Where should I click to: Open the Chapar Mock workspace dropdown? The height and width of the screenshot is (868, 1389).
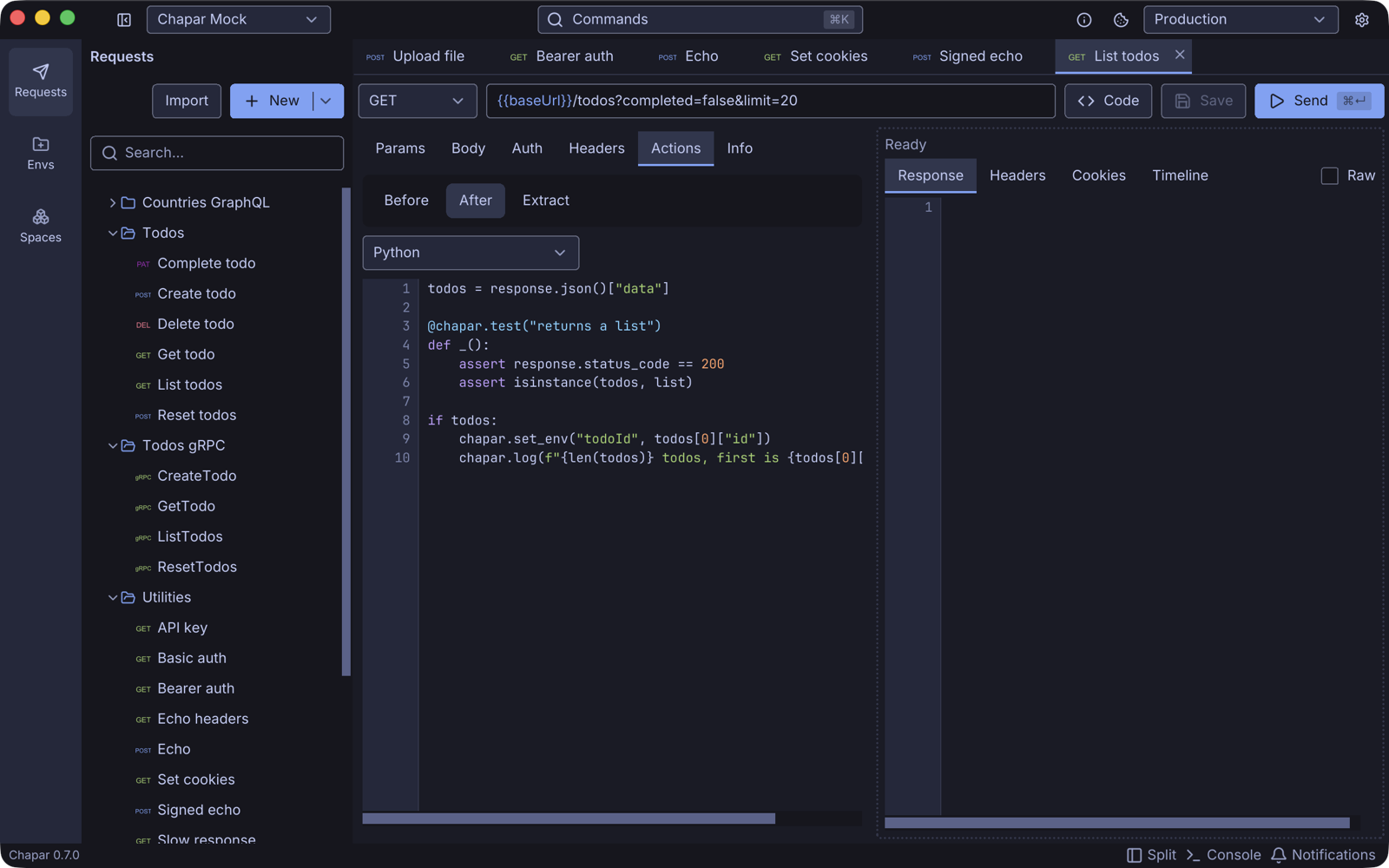point(239,19)
